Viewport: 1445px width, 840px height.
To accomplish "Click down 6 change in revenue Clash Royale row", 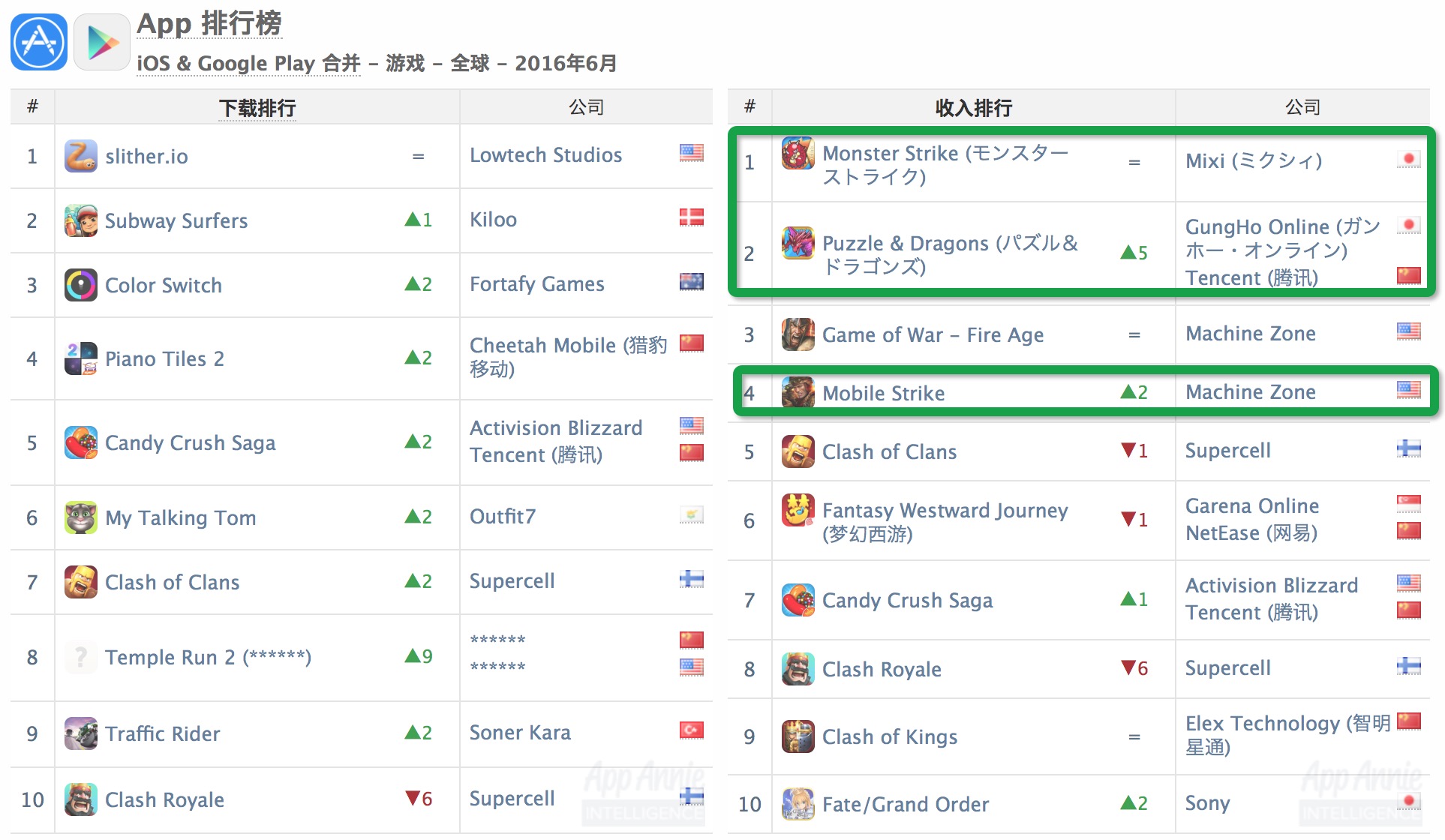I will click(1134, 668).
